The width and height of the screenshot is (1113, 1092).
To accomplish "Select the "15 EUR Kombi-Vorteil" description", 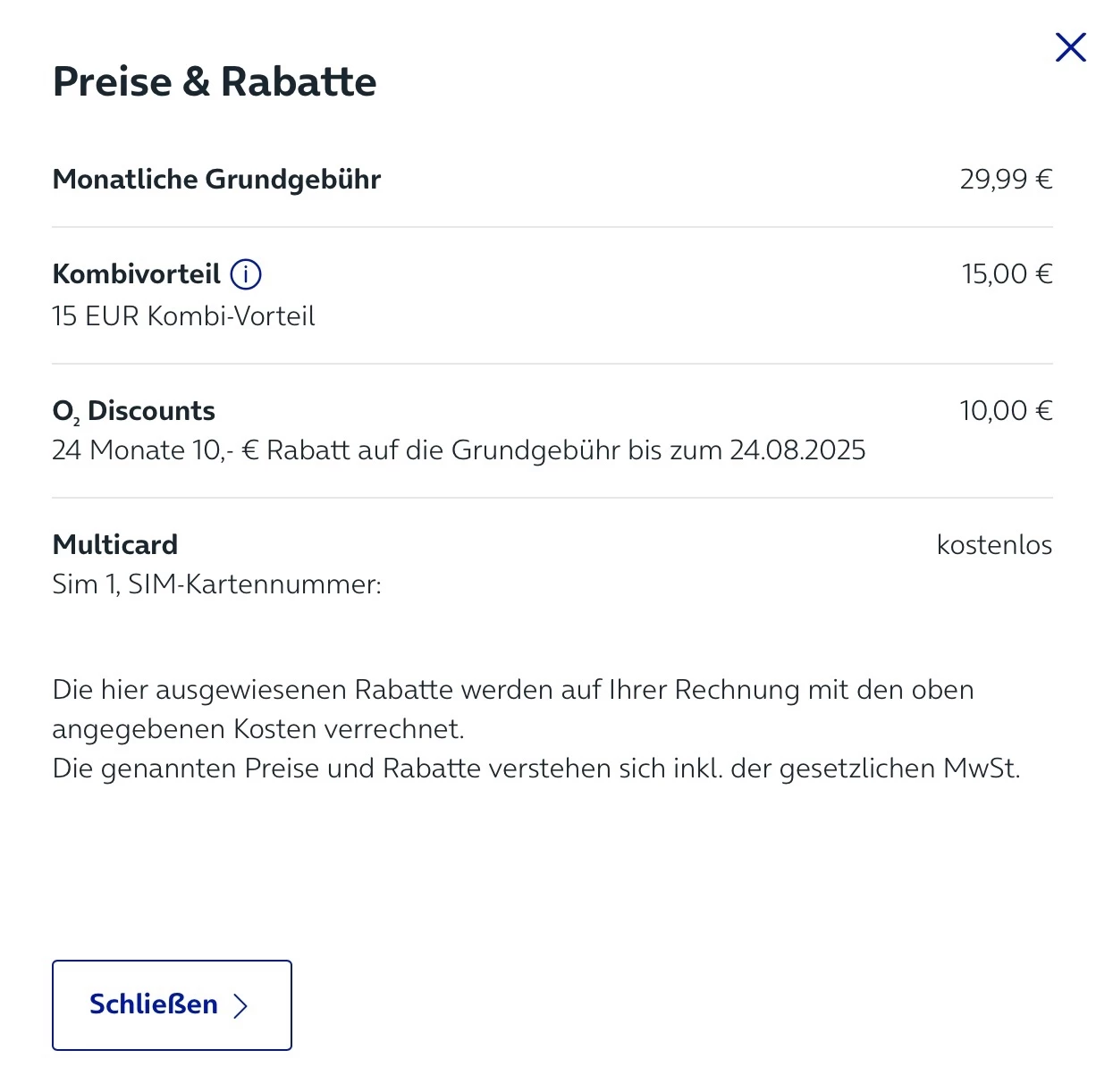I will (183, 316).
